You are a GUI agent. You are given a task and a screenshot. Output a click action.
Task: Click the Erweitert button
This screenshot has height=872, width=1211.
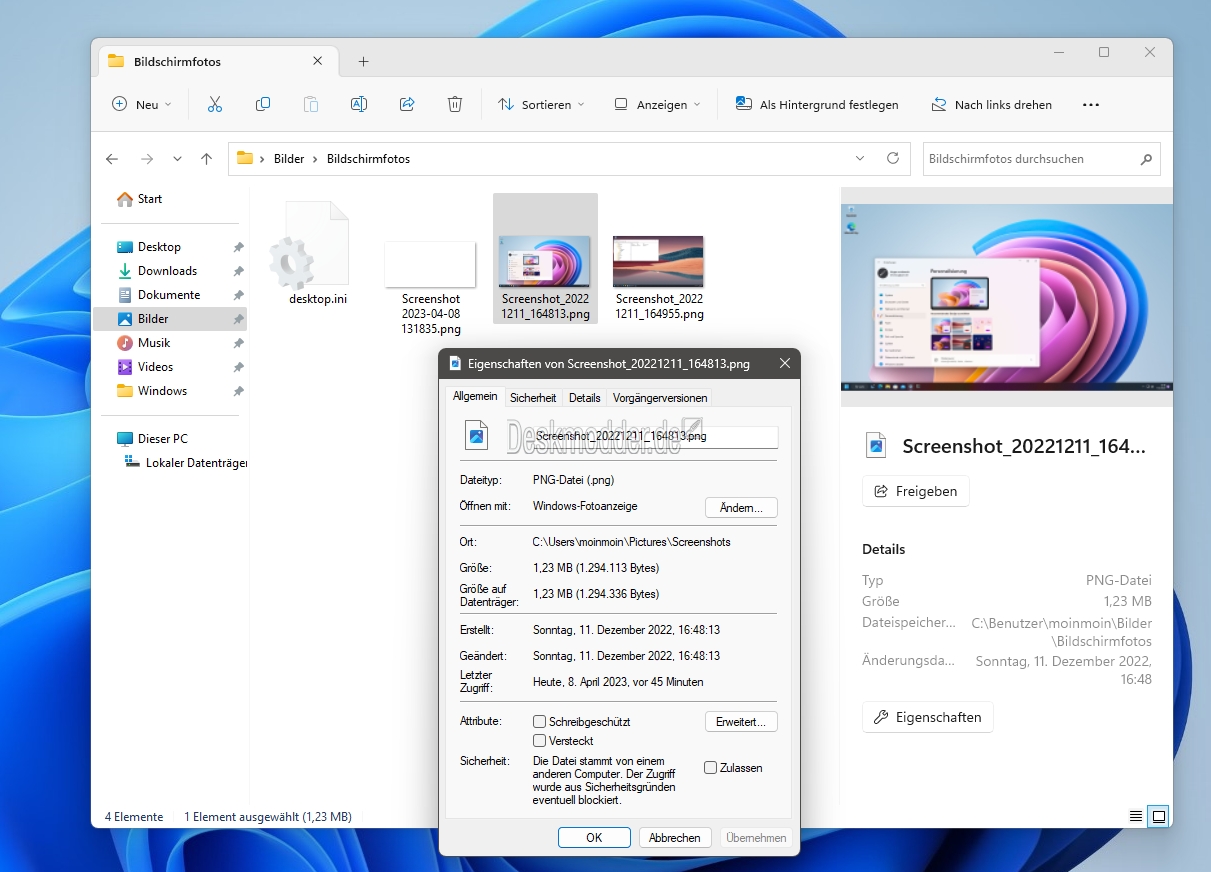click(741, 722)
